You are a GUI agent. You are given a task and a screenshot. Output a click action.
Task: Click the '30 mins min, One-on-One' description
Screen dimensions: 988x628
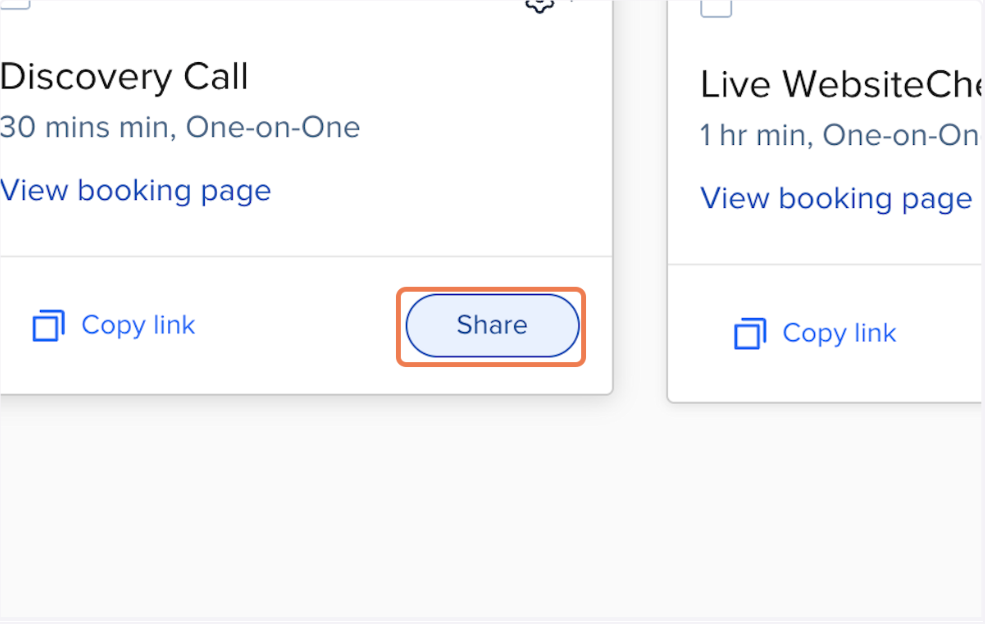tap(180, 128)
